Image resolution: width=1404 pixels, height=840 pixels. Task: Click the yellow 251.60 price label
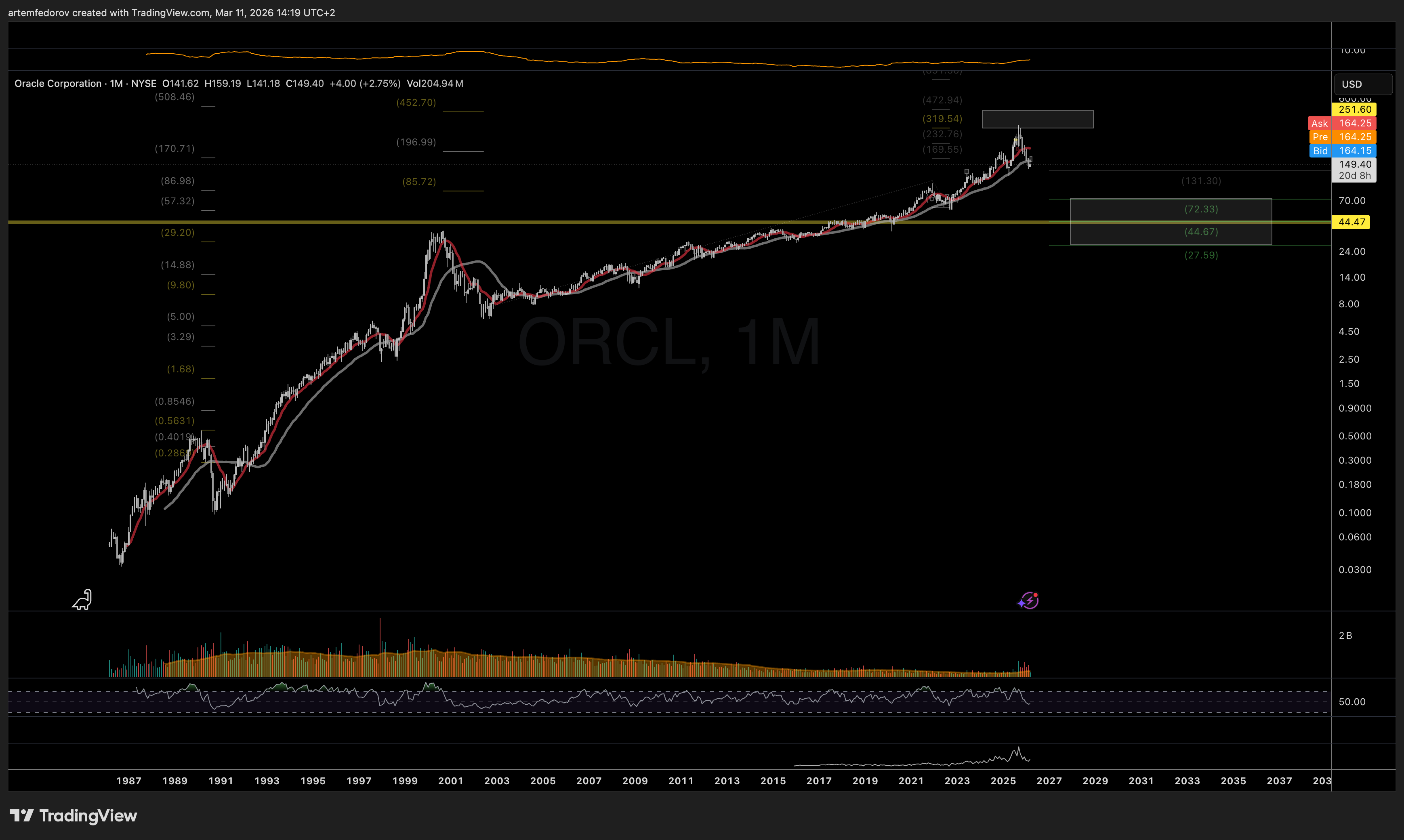[x=1354, y=109]
